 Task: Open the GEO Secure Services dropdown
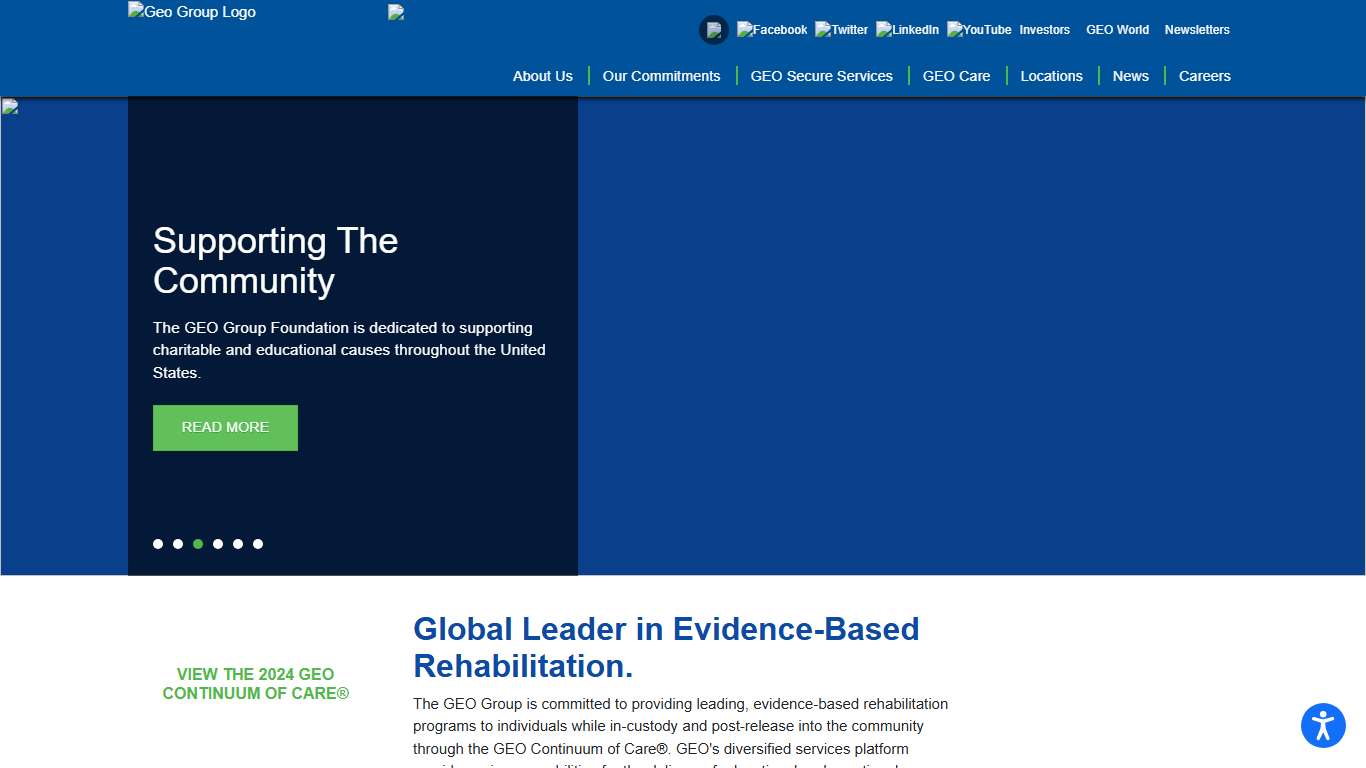tap(821, 76)
